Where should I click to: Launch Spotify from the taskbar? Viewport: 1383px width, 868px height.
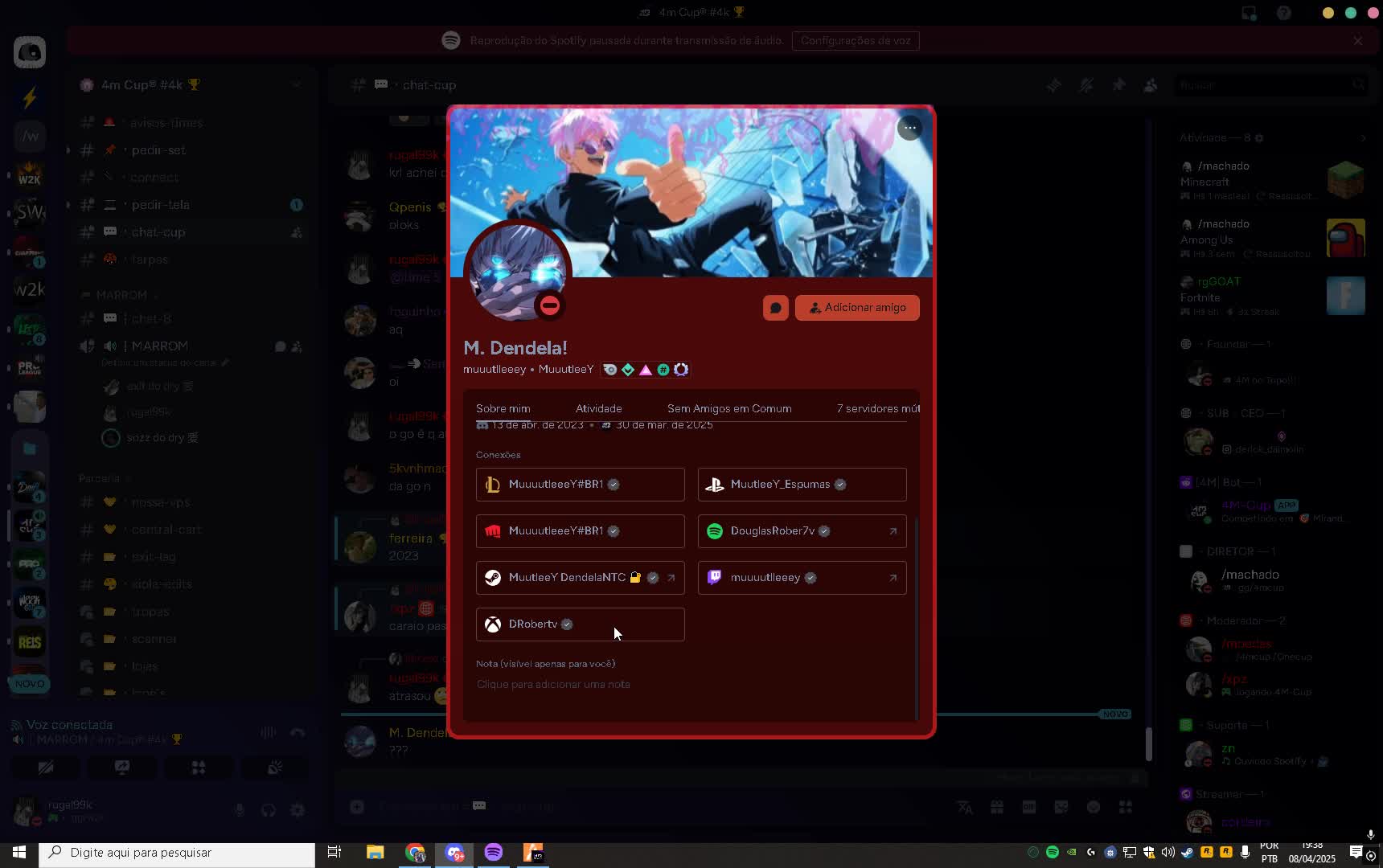(493, 853)
